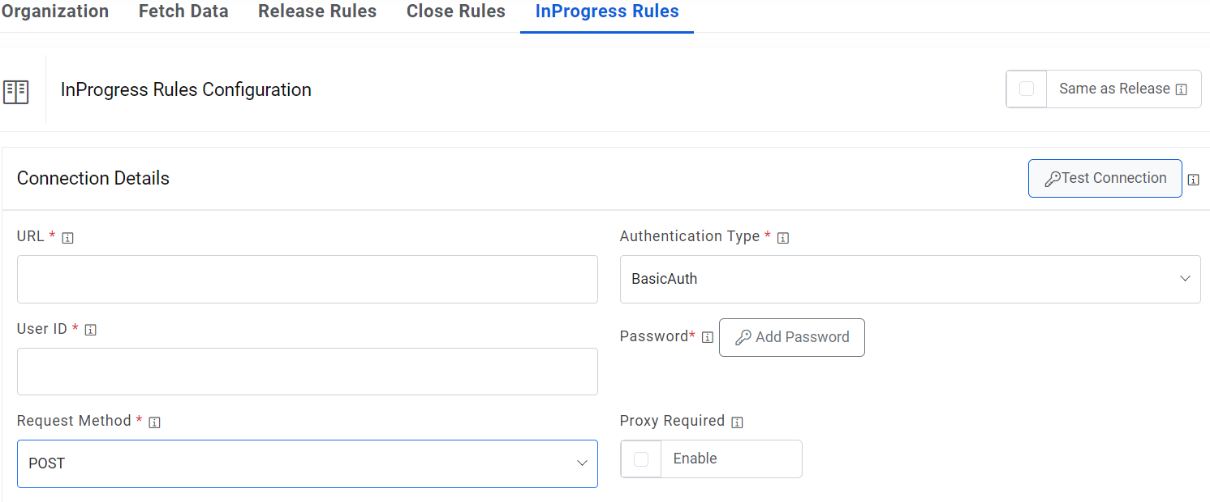Switch to the Release Rules tab
Viewport: 1210px width, 502px height.
point(317,12)
